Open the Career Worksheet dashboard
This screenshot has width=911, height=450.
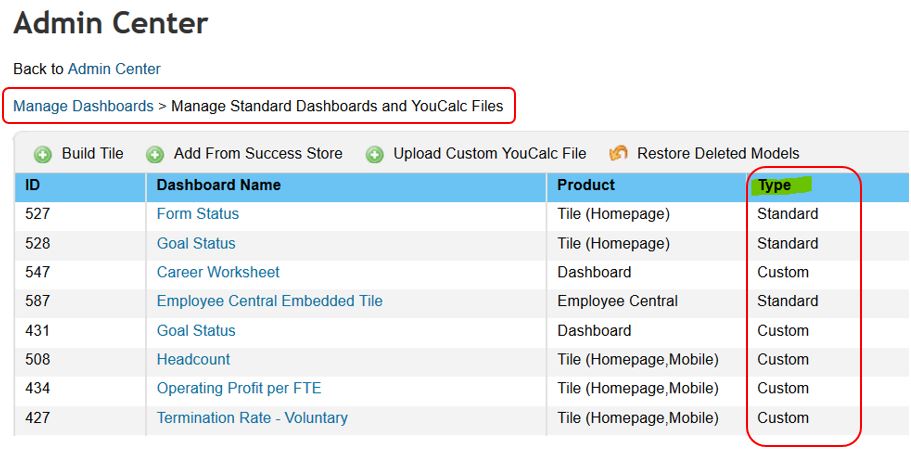[218, 272]
